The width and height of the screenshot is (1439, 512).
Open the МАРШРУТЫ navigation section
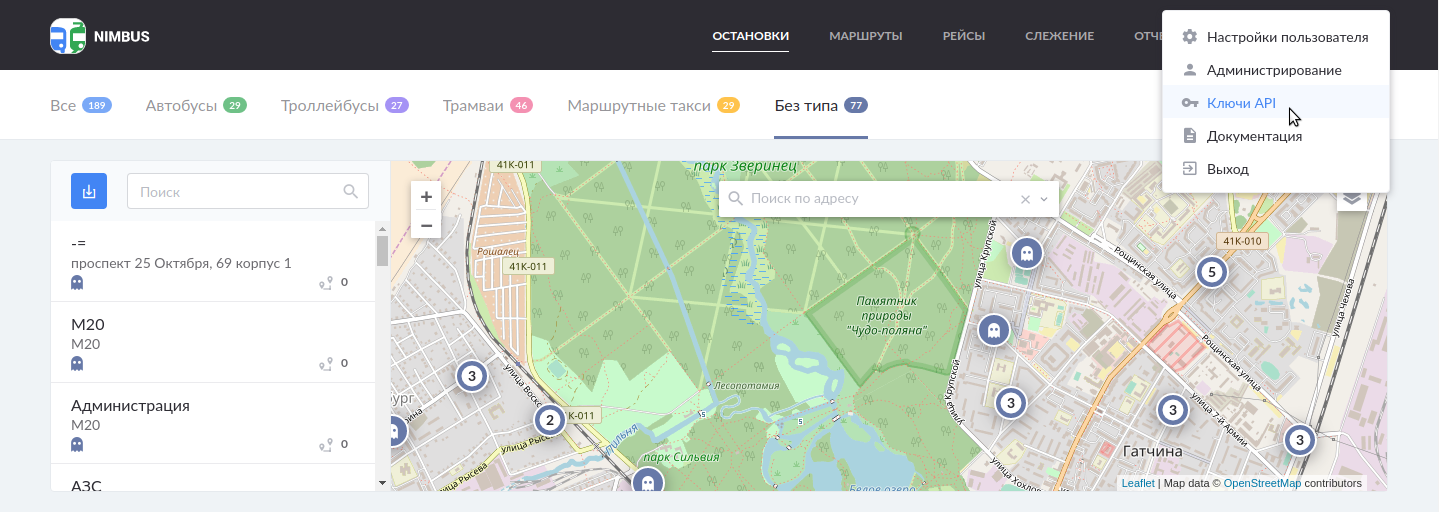(865, 36)
